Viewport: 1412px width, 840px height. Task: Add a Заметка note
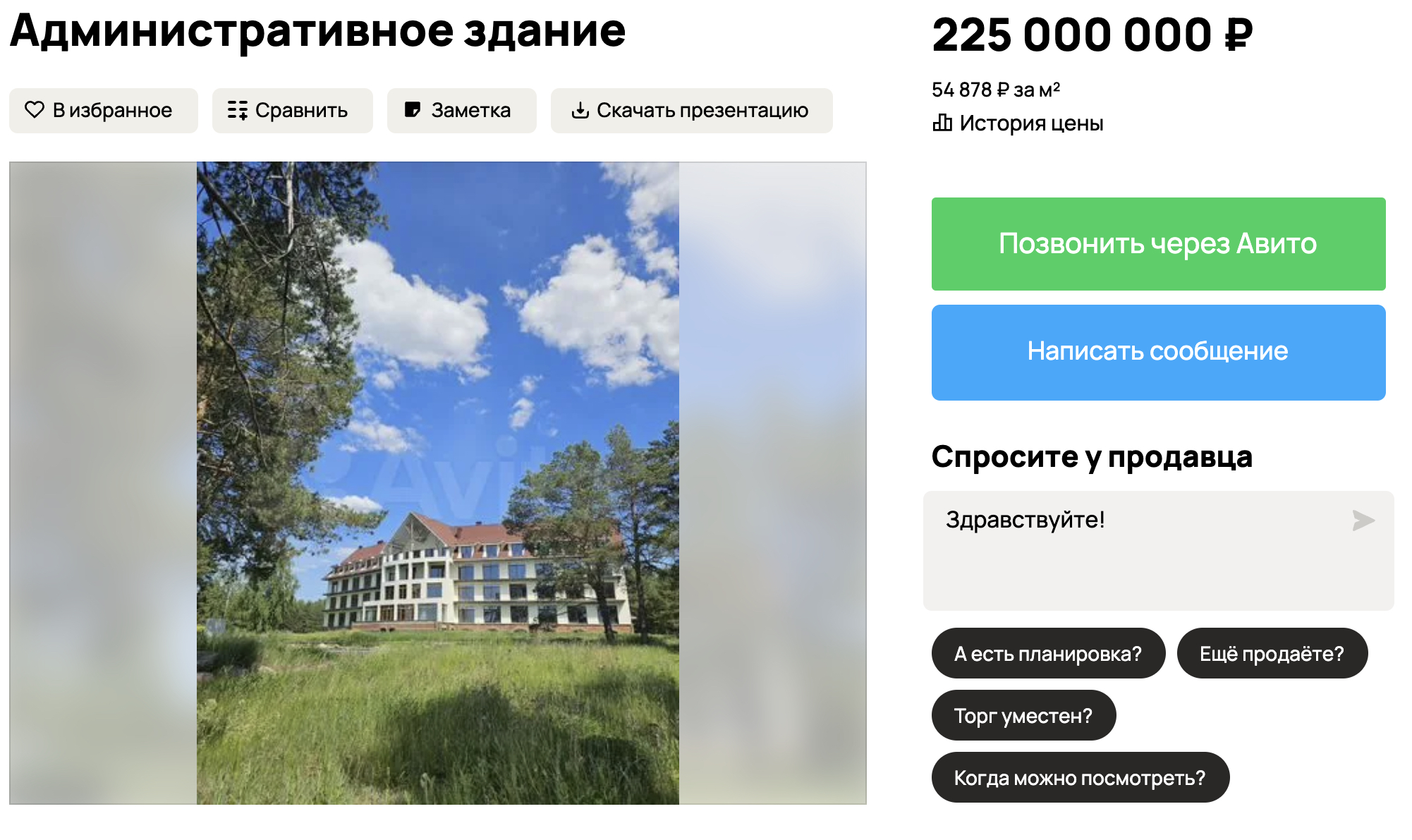pyautogui.click(x=462, y=111)
